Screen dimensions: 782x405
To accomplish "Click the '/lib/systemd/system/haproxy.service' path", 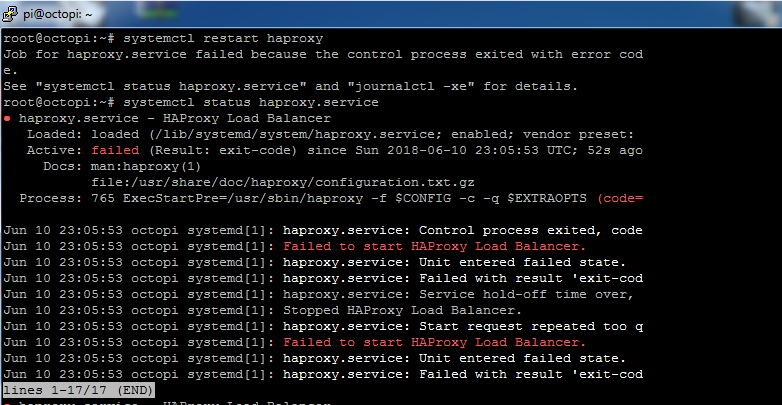I will click(x=286, y=135).
